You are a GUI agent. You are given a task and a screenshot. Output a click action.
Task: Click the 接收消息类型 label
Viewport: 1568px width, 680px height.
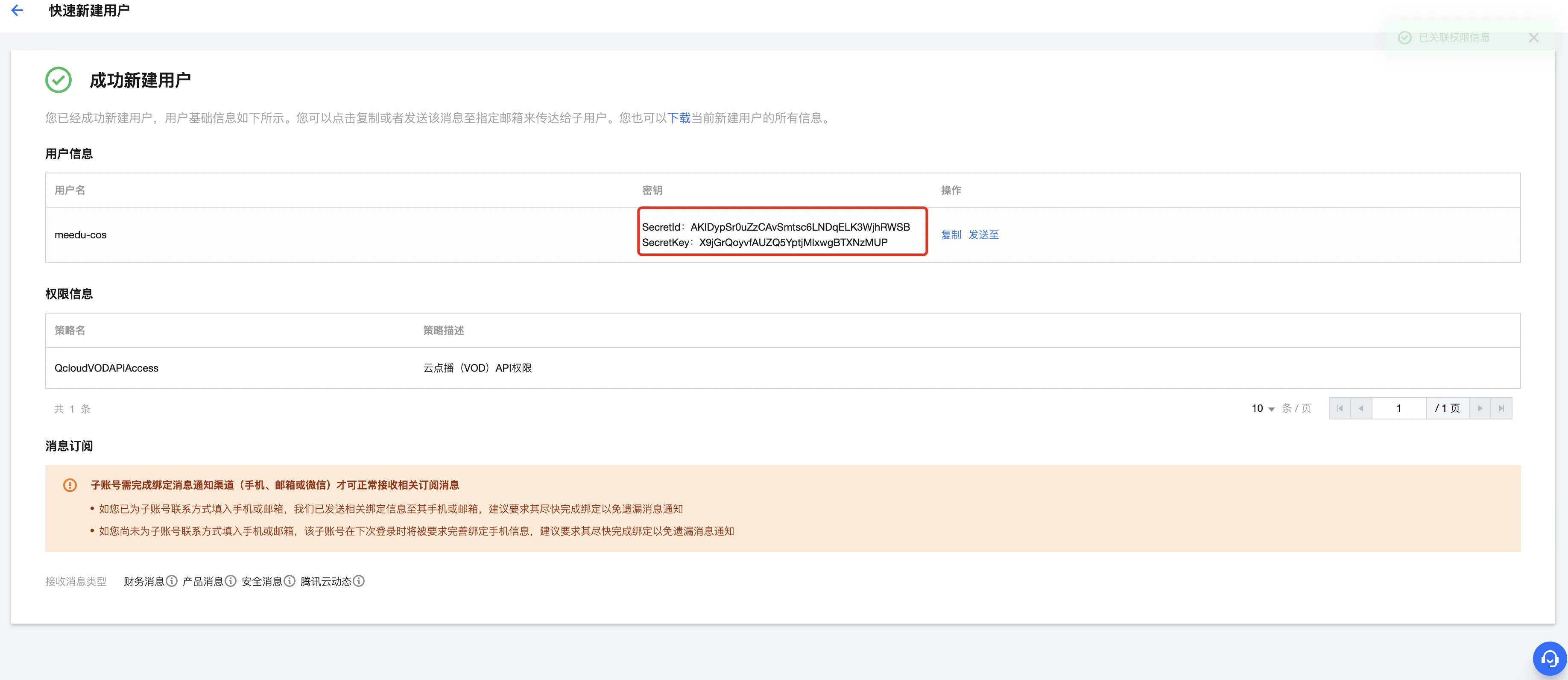(76, 581)
